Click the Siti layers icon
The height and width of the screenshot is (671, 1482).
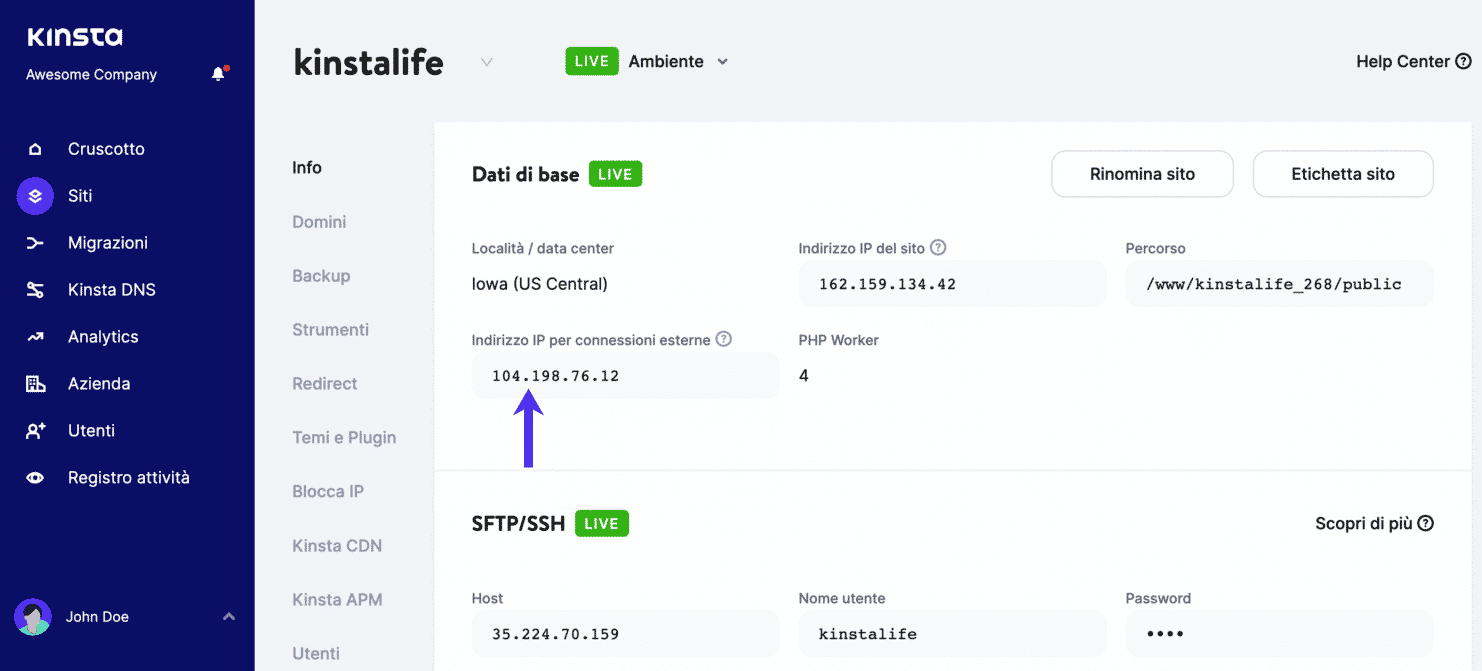point(35,196)
